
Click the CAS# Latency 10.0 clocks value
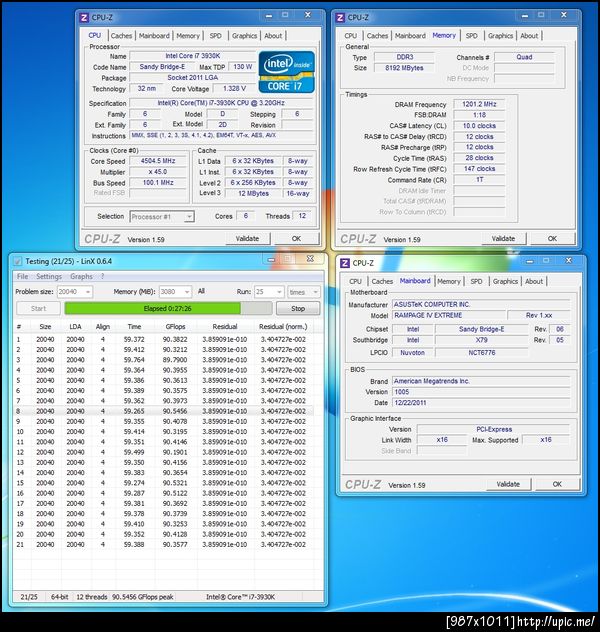coord(479,126)
